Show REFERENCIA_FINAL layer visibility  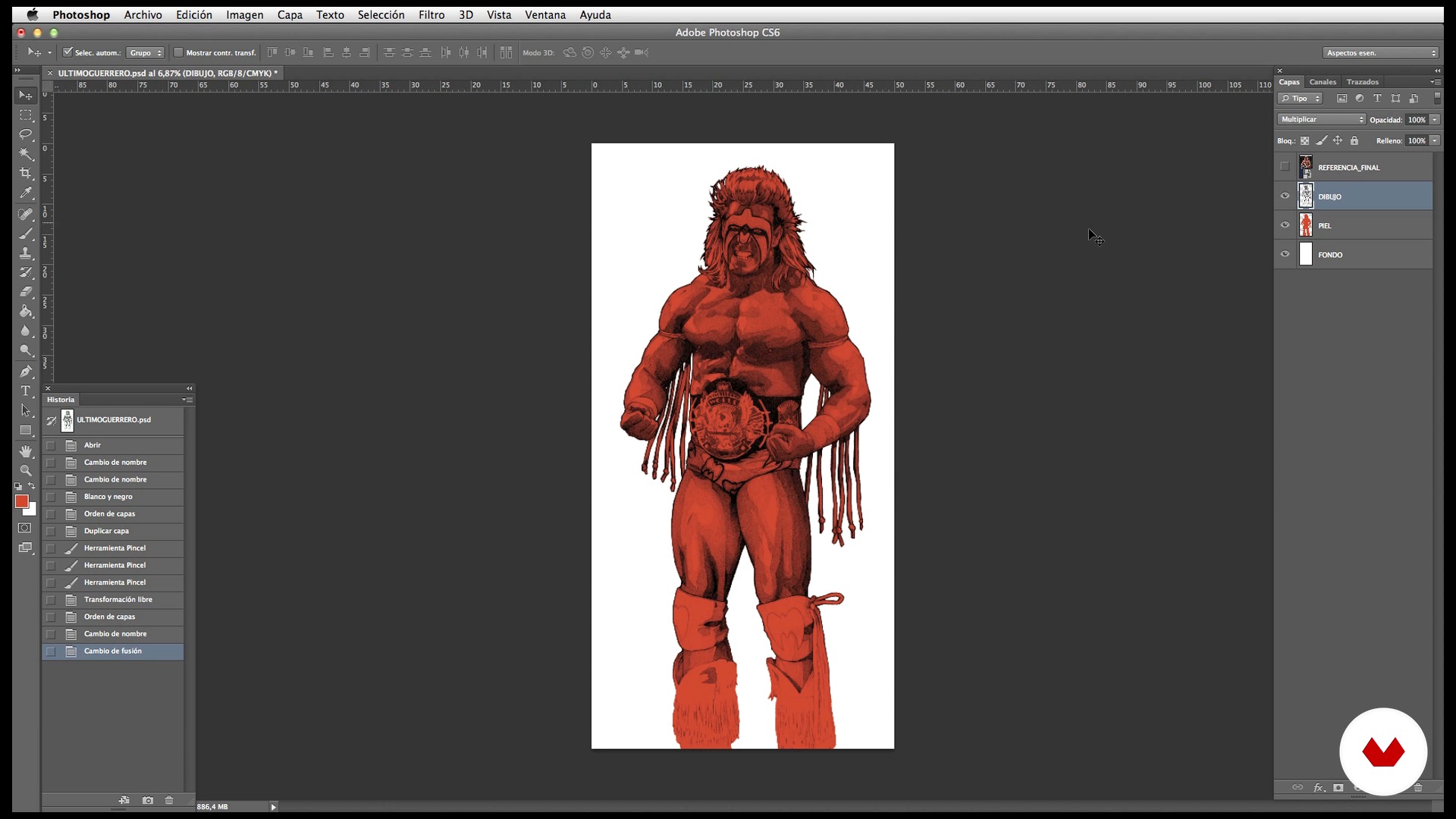pos(1285,167)
